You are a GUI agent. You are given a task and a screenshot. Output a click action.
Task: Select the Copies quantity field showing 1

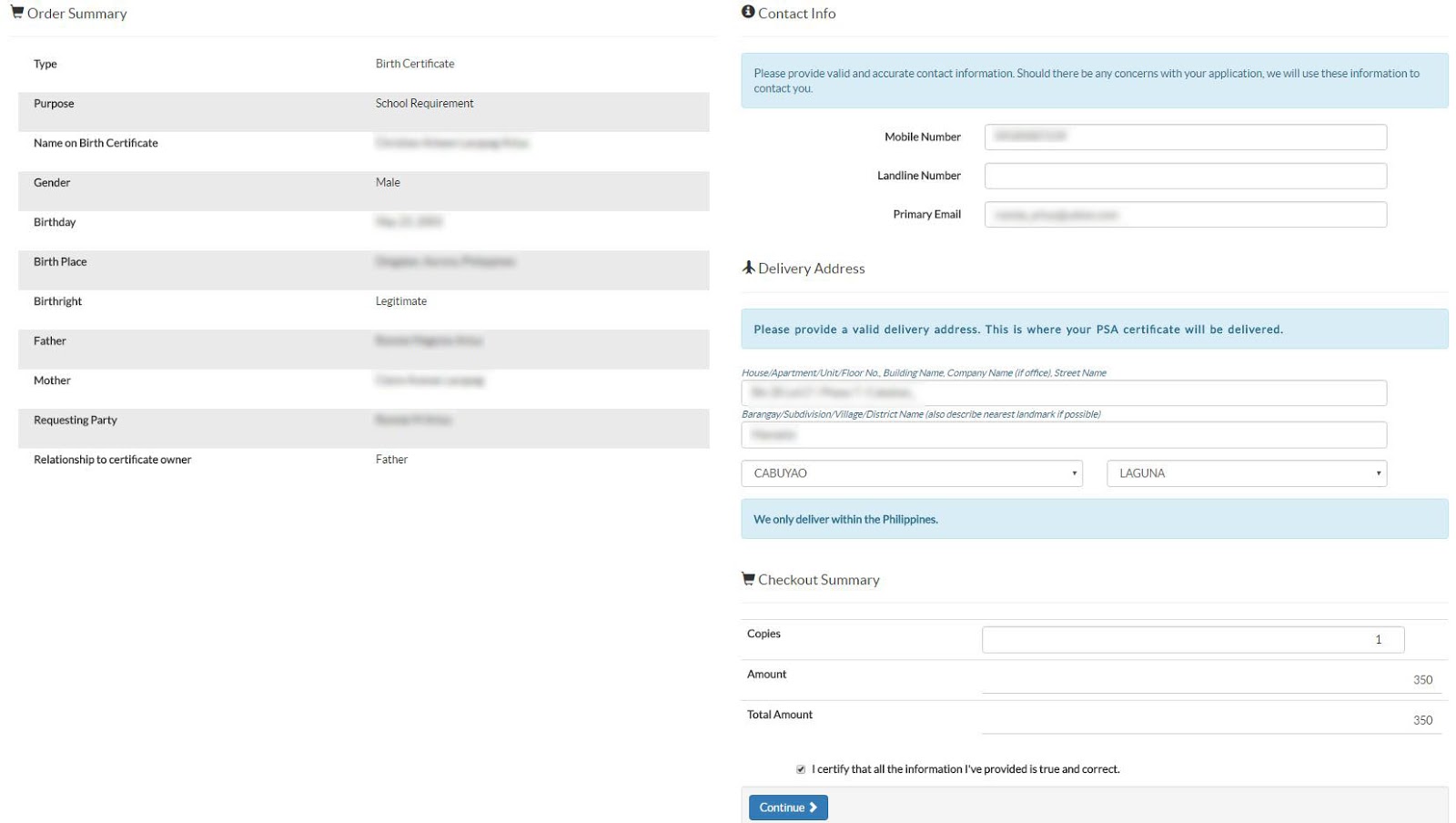pos(1192,638)
